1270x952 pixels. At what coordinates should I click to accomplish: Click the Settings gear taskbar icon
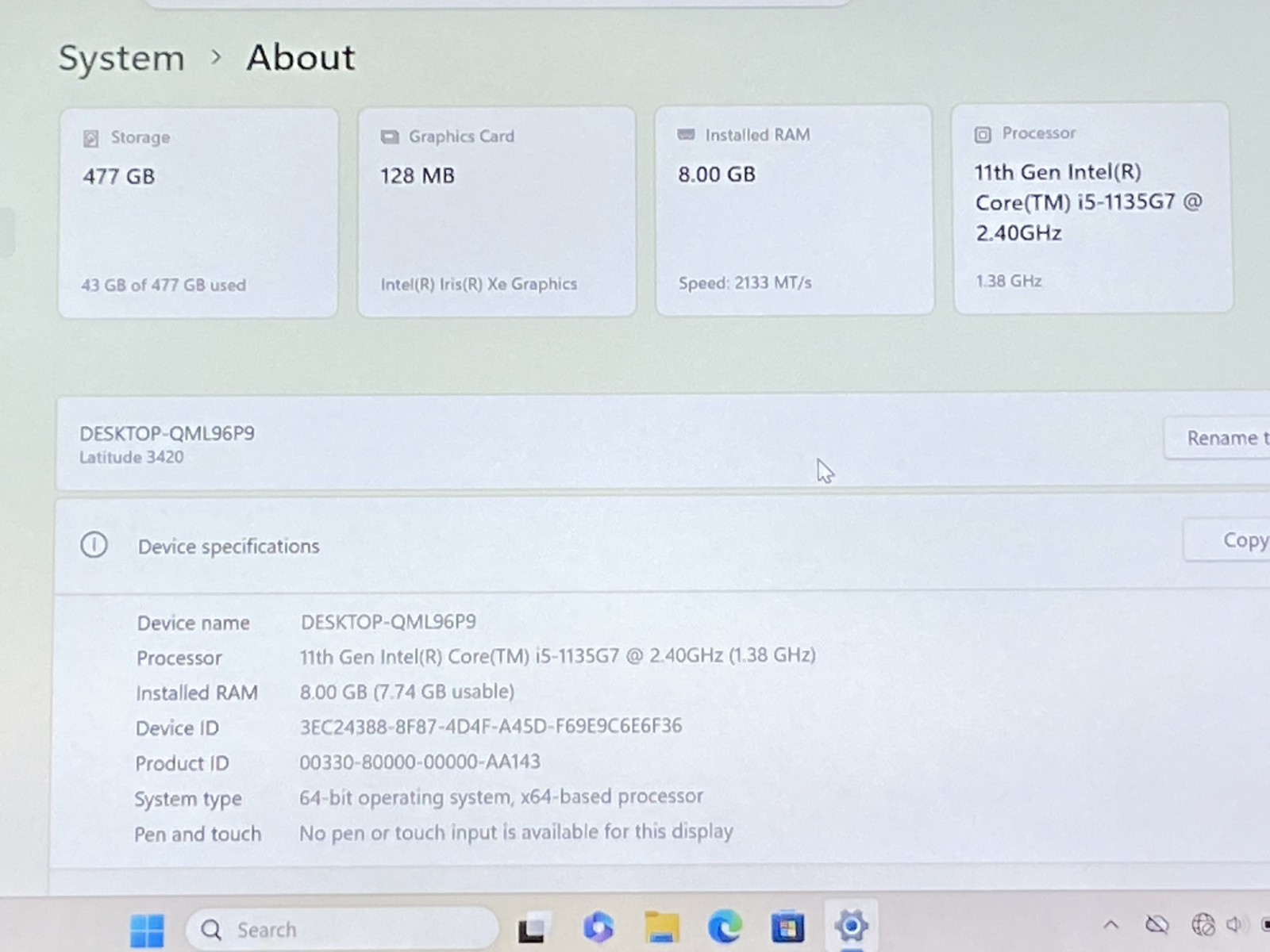(x=851, y=925)
